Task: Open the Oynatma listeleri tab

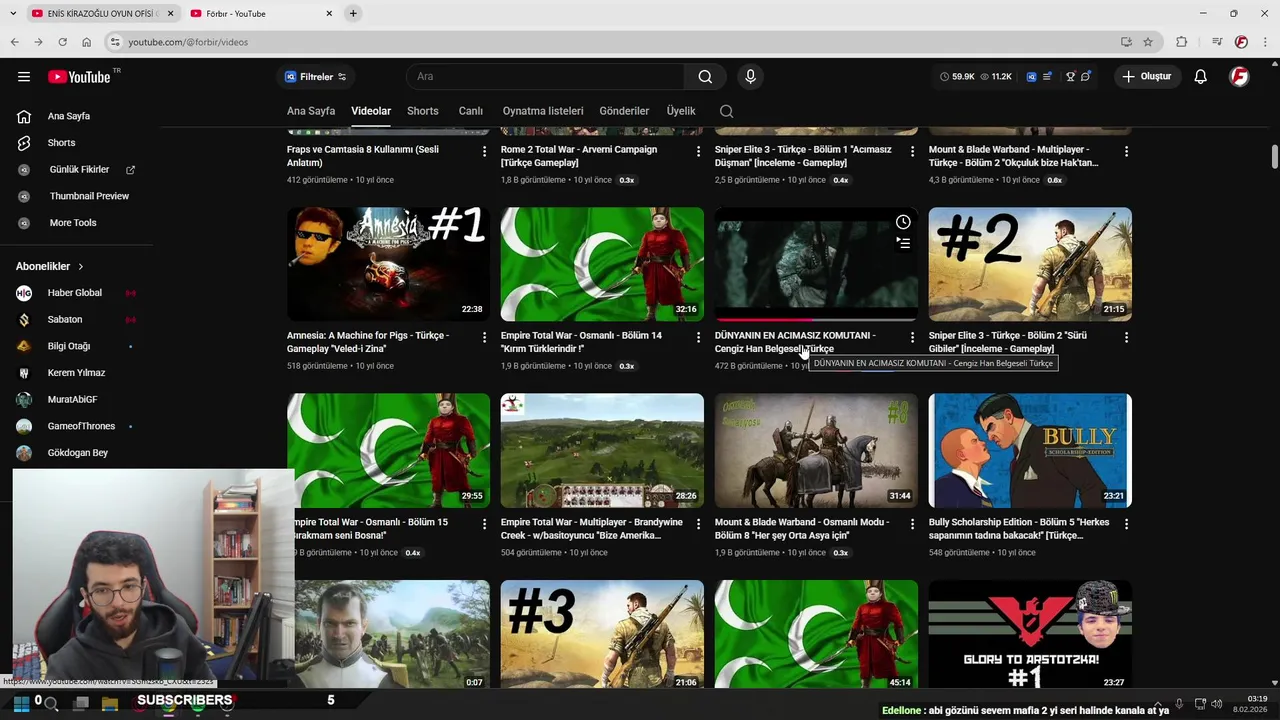Action: (543, 111)
